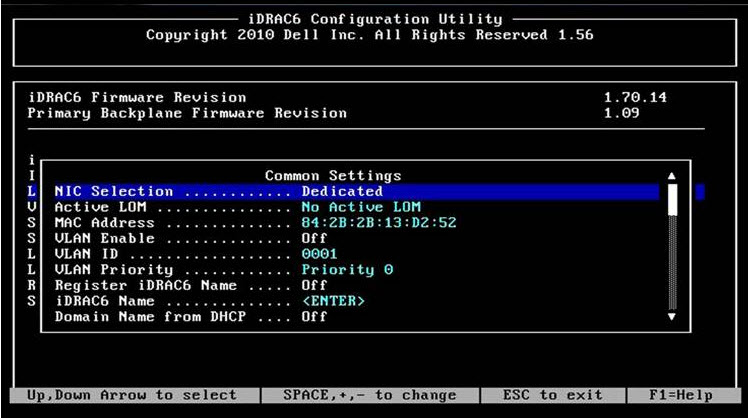Change NIC Selection value Dedicated
The image size is (748, 418).
point(342,191)
